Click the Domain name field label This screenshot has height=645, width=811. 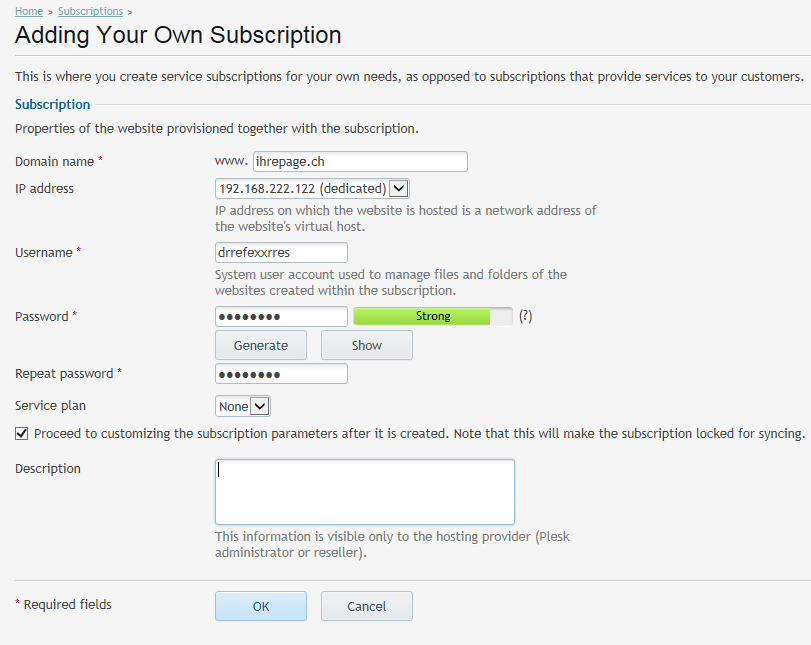(54, 161)
